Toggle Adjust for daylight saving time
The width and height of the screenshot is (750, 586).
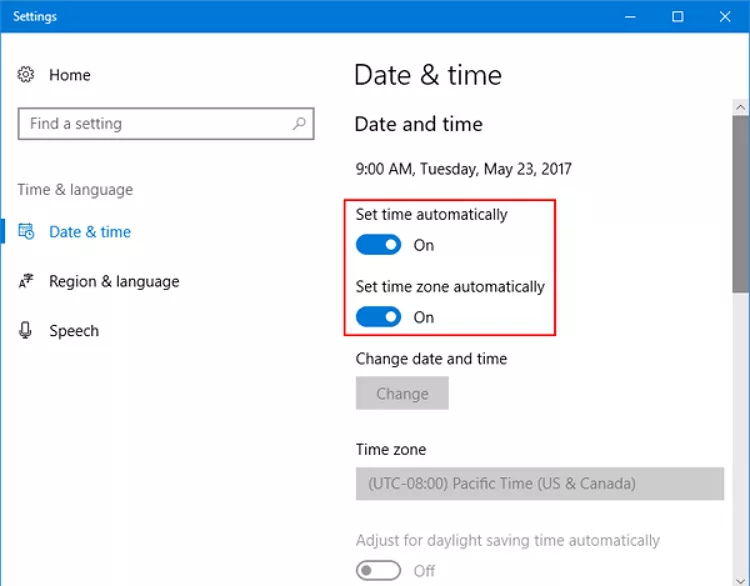378,571
